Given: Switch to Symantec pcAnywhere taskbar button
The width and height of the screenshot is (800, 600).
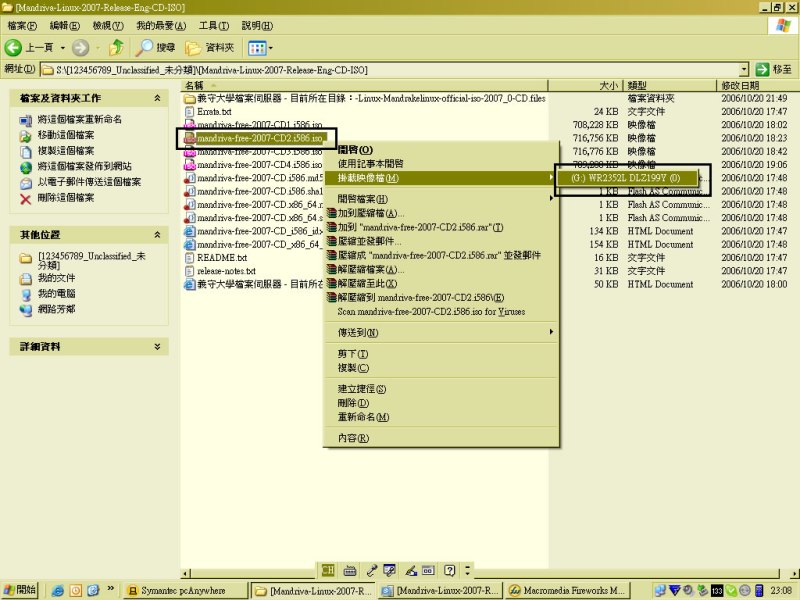Looking at the screenshot, I should coord(185,591).
